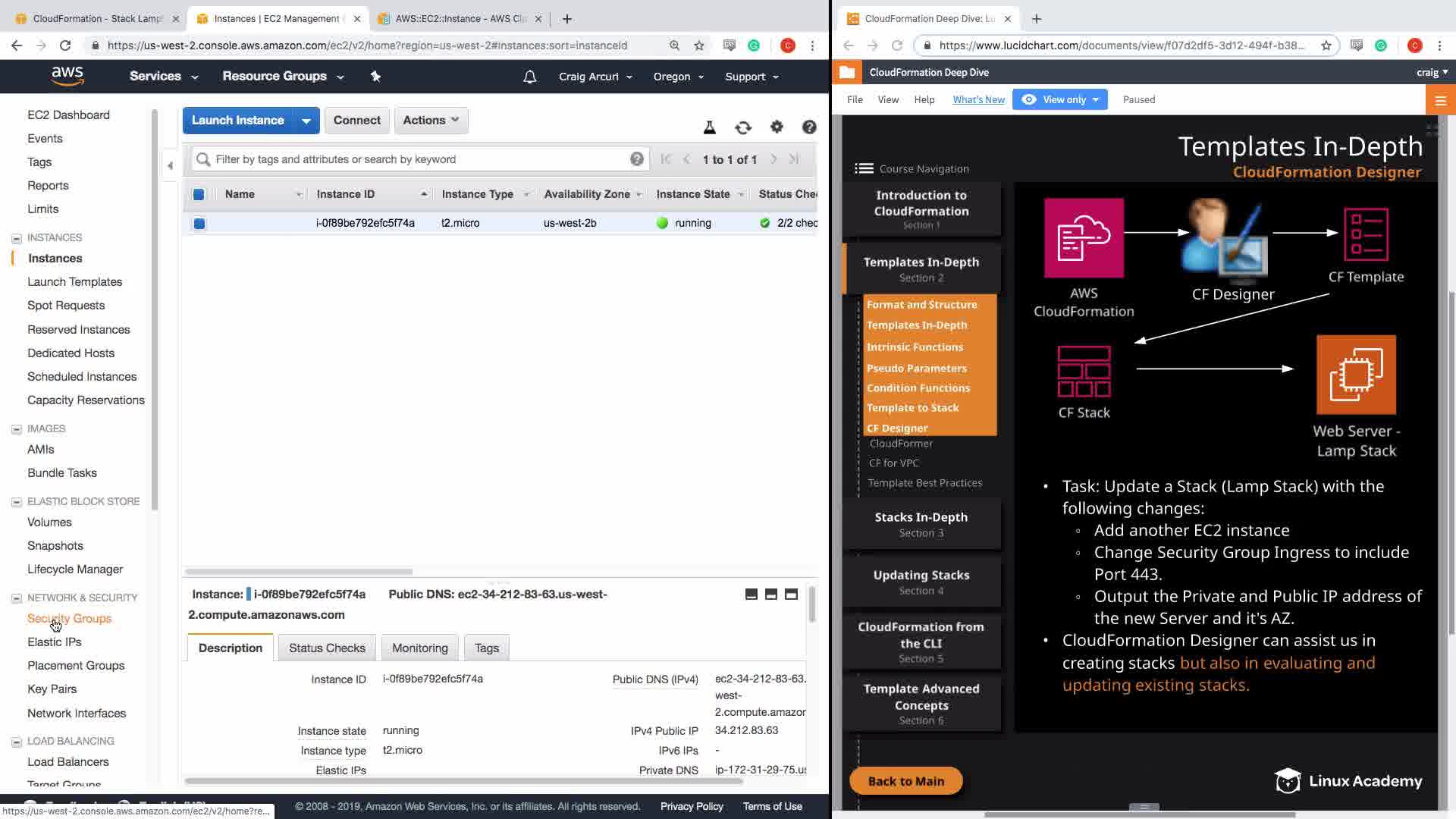Open the Oregon region dropdown
The width and height of the screenshot is (1456, 819).
click(x=678, y=77)
